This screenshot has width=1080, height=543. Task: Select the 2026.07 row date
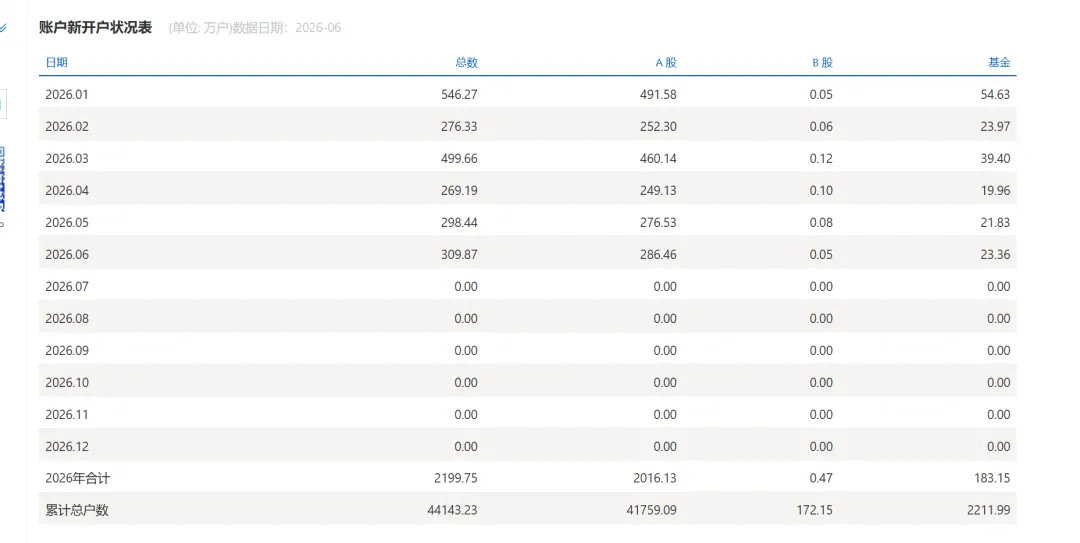tap(67, 287)
